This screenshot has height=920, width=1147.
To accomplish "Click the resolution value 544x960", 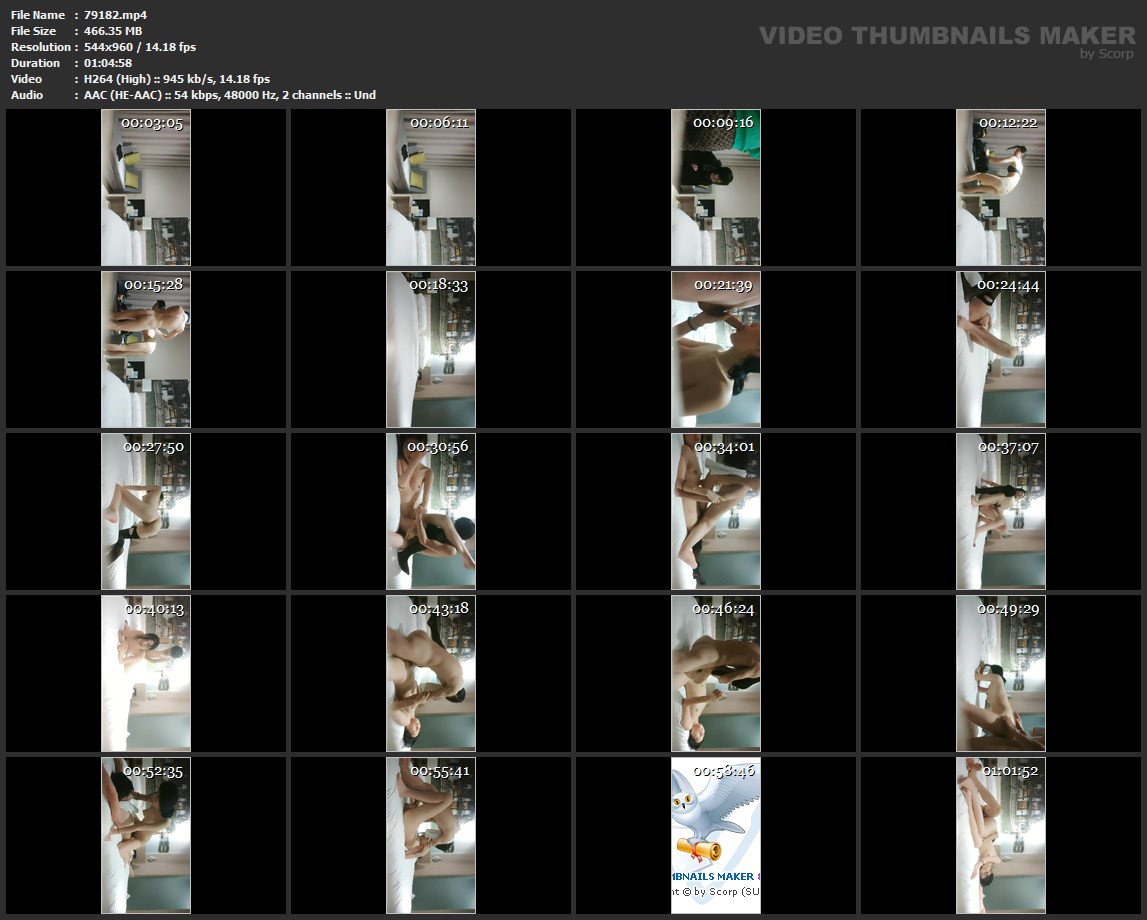I will [140, 47].
